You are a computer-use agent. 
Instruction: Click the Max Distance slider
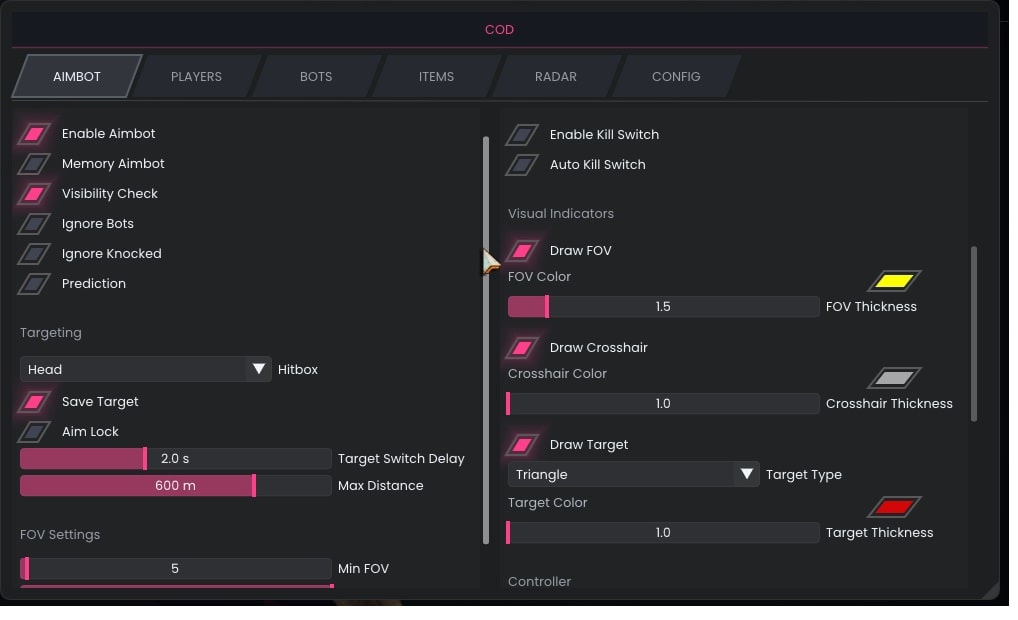pyautogui.click(x=176, y=486)
